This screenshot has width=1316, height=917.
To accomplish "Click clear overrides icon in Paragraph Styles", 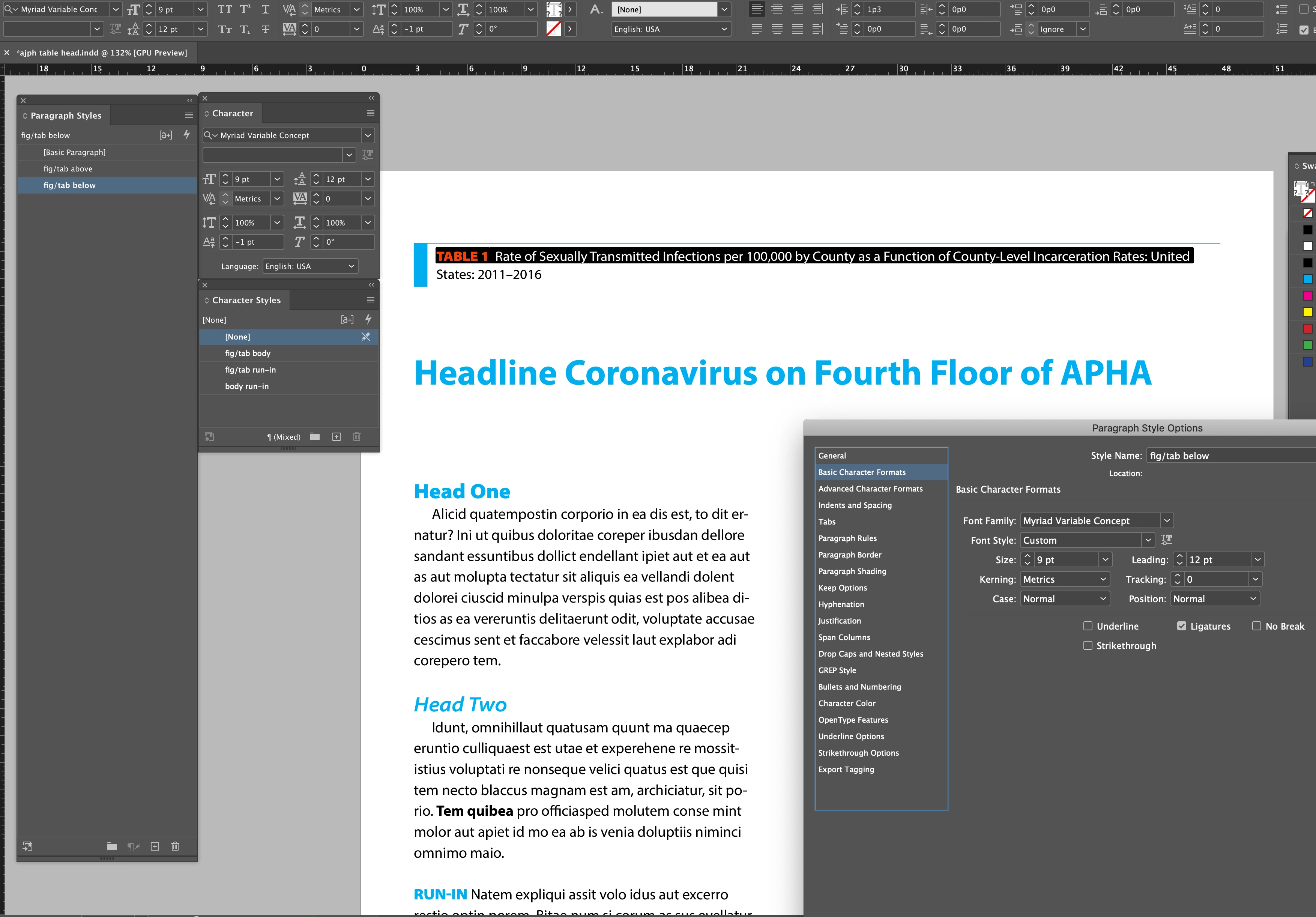I will (134, 846).
